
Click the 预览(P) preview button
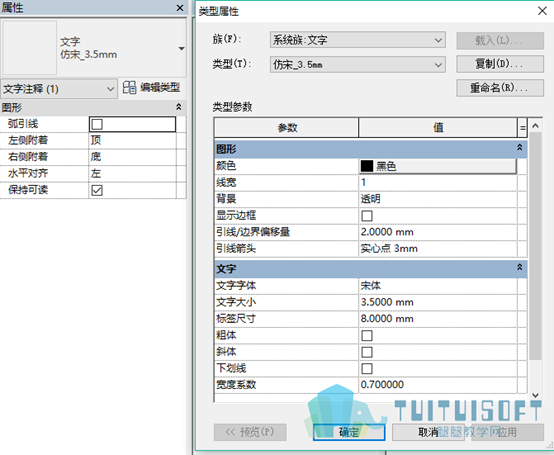pyautogui.click(x=250, y=432)
